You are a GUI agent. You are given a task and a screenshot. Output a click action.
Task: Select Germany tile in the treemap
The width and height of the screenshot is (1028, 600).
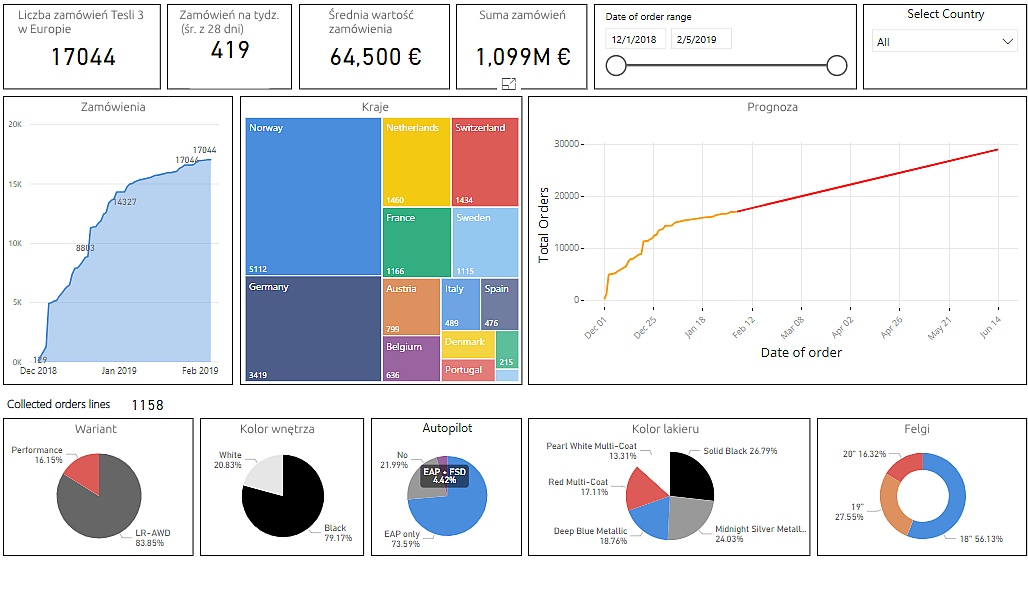click(x=313, y=329)
